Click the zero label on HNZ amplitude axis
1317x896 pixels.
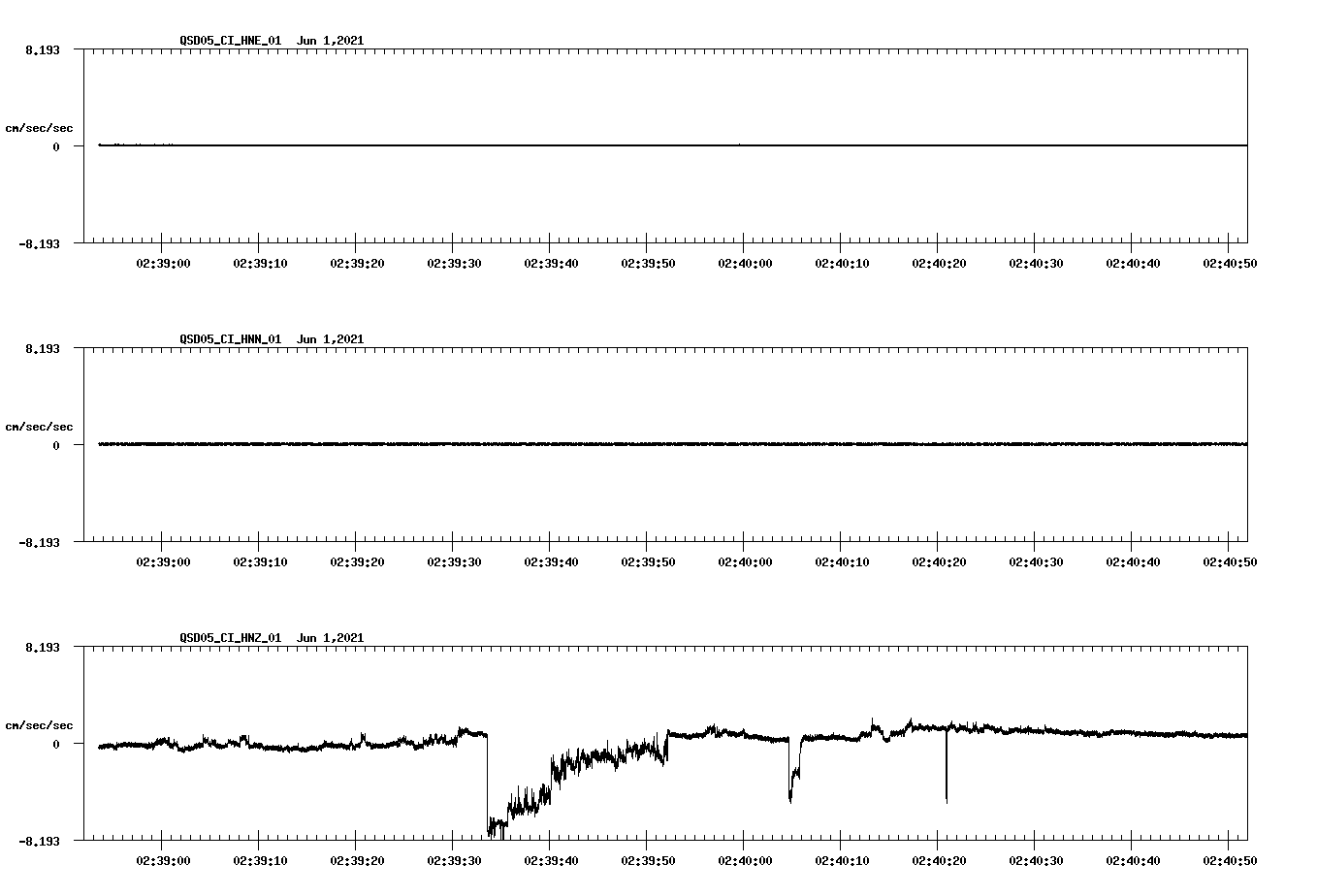56,744
